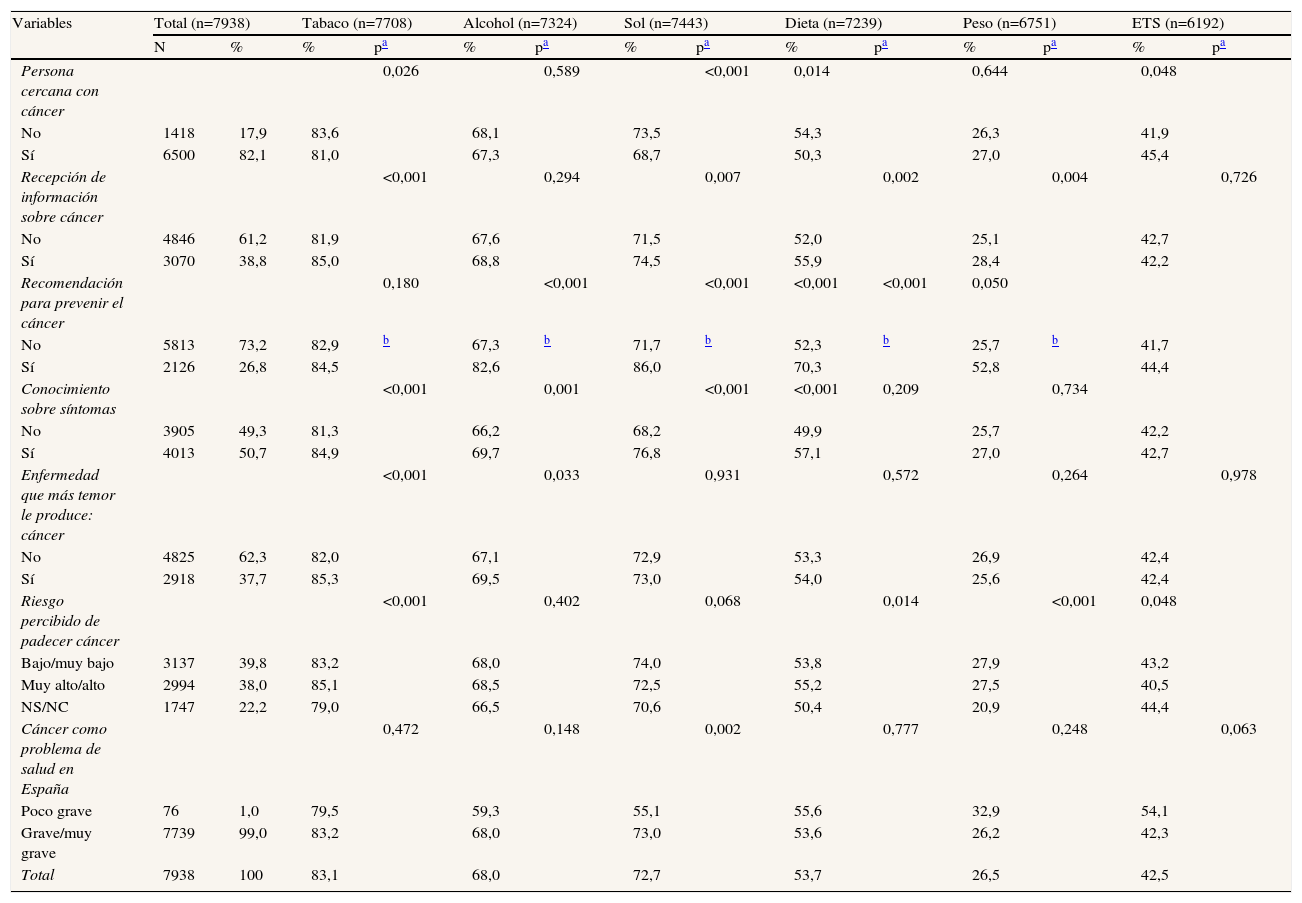Screen dimensions: 1302x903
Task: Click the 'Poco grave' row label
Action: tap(56, 811)
